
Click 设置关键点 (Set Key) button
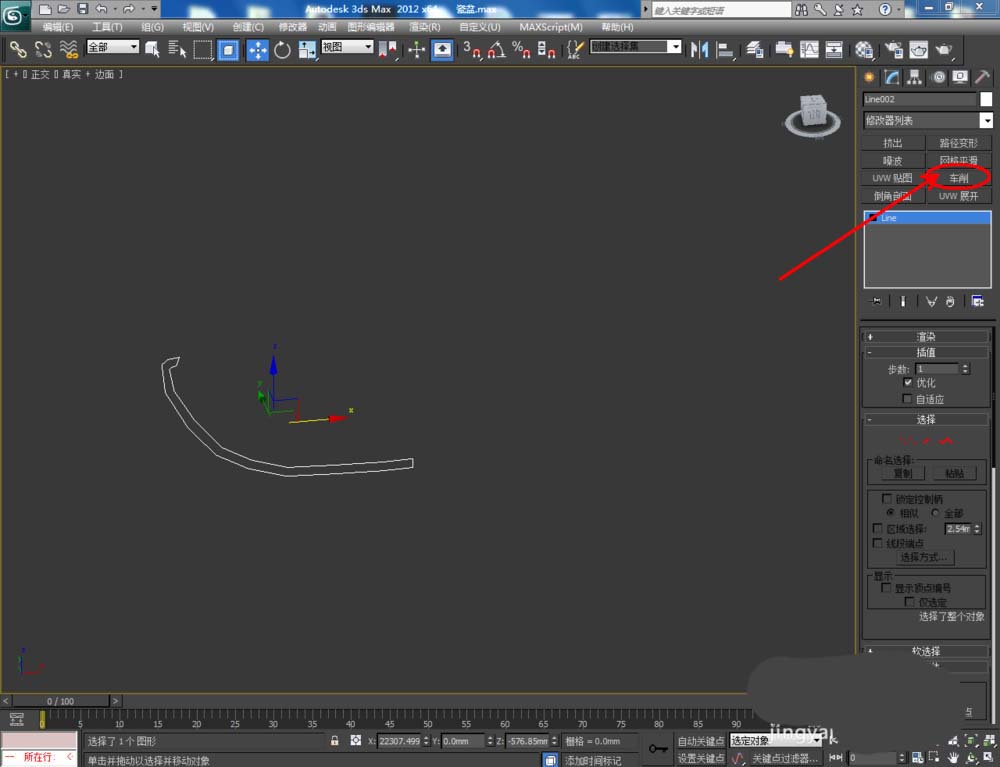click(701, 758)
